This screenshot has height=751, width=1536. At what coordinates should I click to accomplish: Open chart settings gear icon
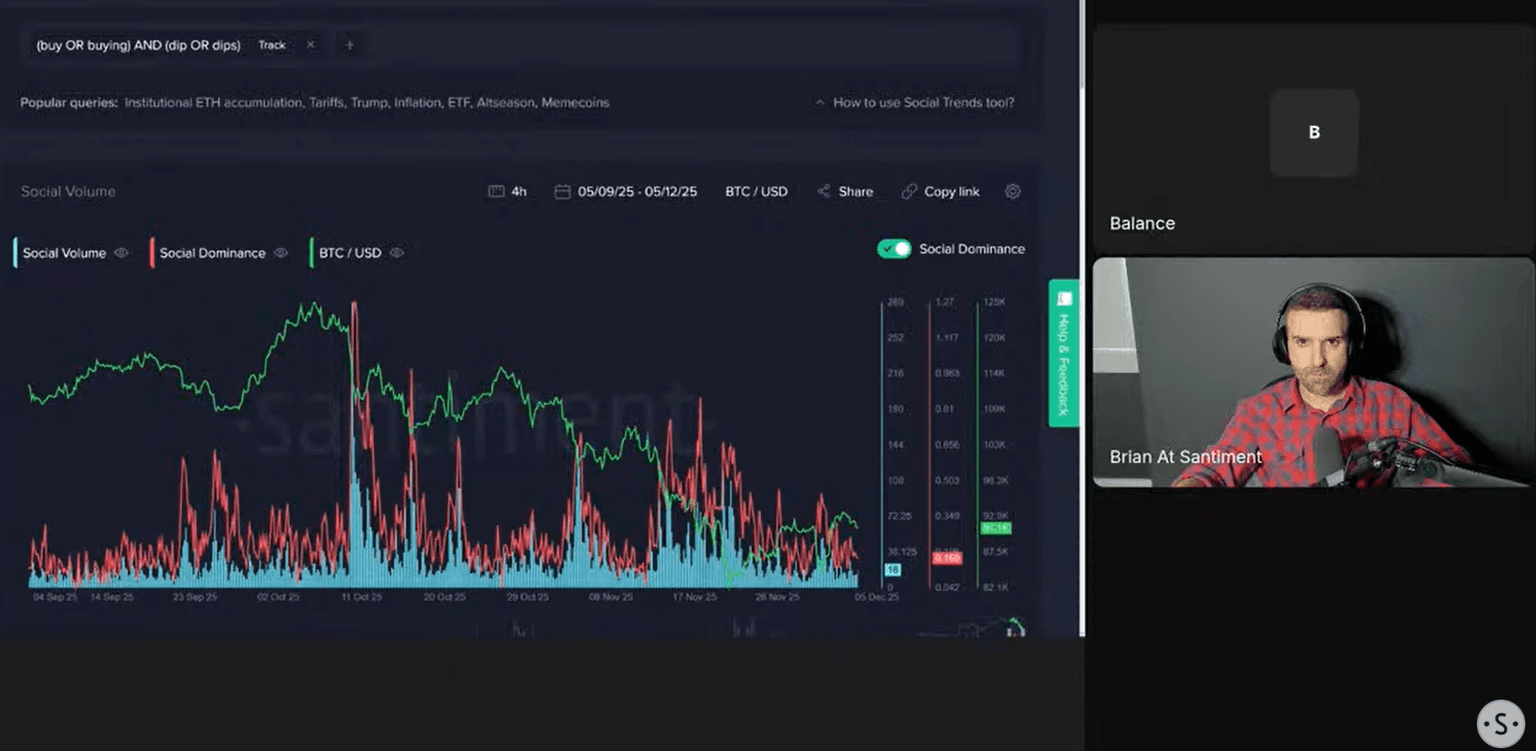(x=1012, y=191)
